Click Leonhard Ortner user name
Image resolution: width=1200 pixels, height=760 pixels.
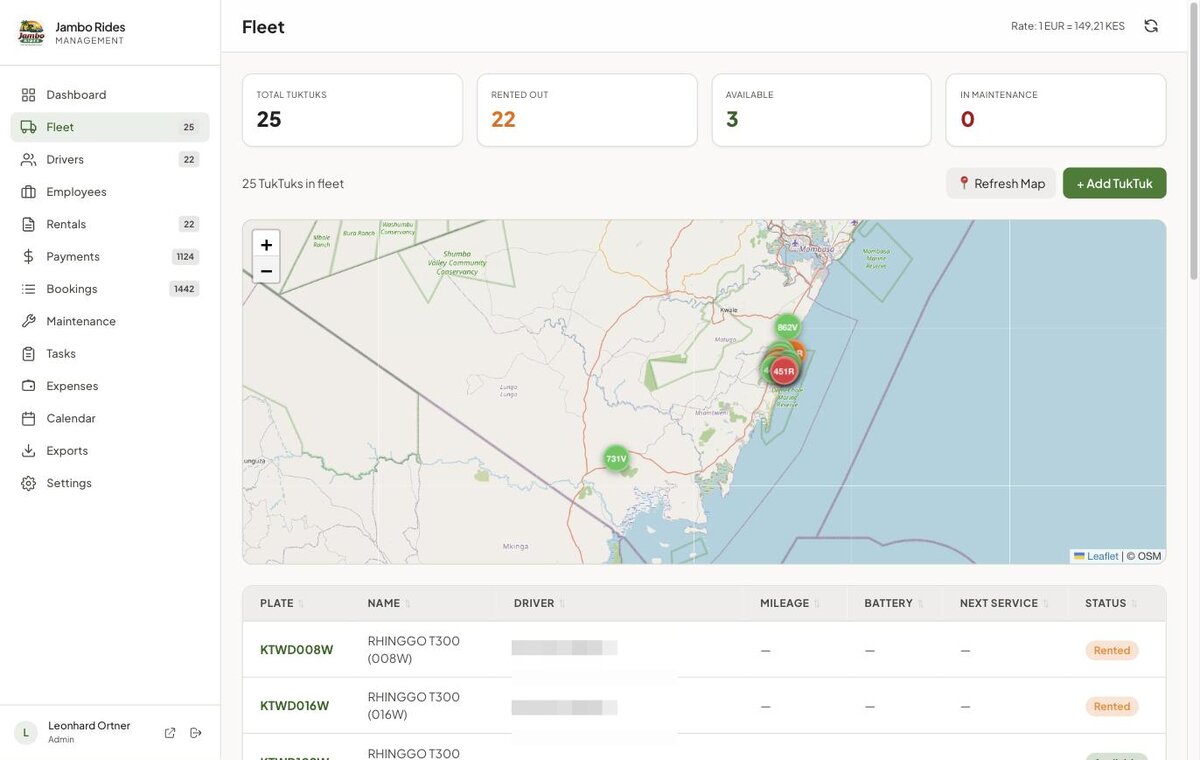89,726
